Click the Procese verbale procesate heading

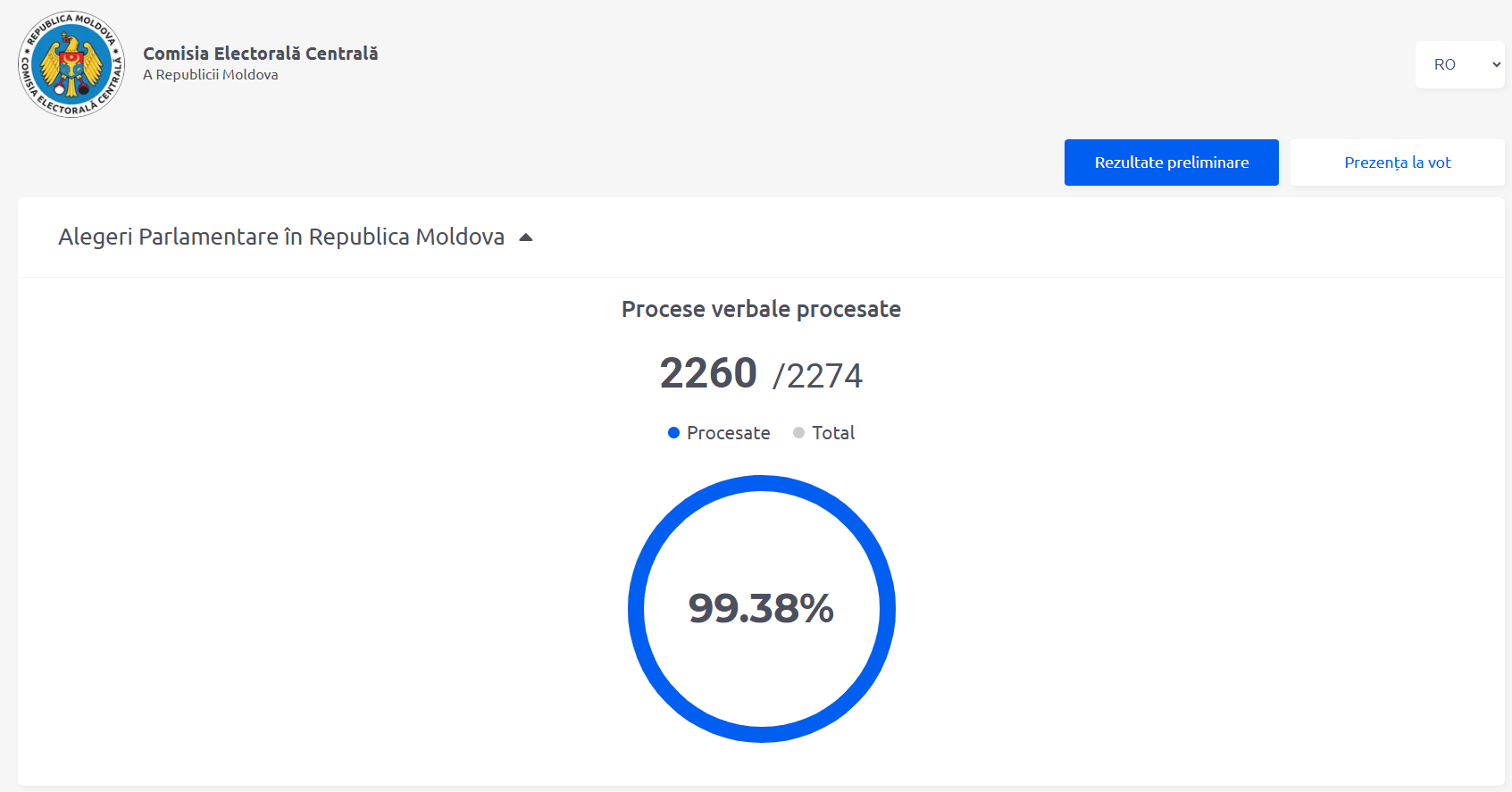coord(761,309)
